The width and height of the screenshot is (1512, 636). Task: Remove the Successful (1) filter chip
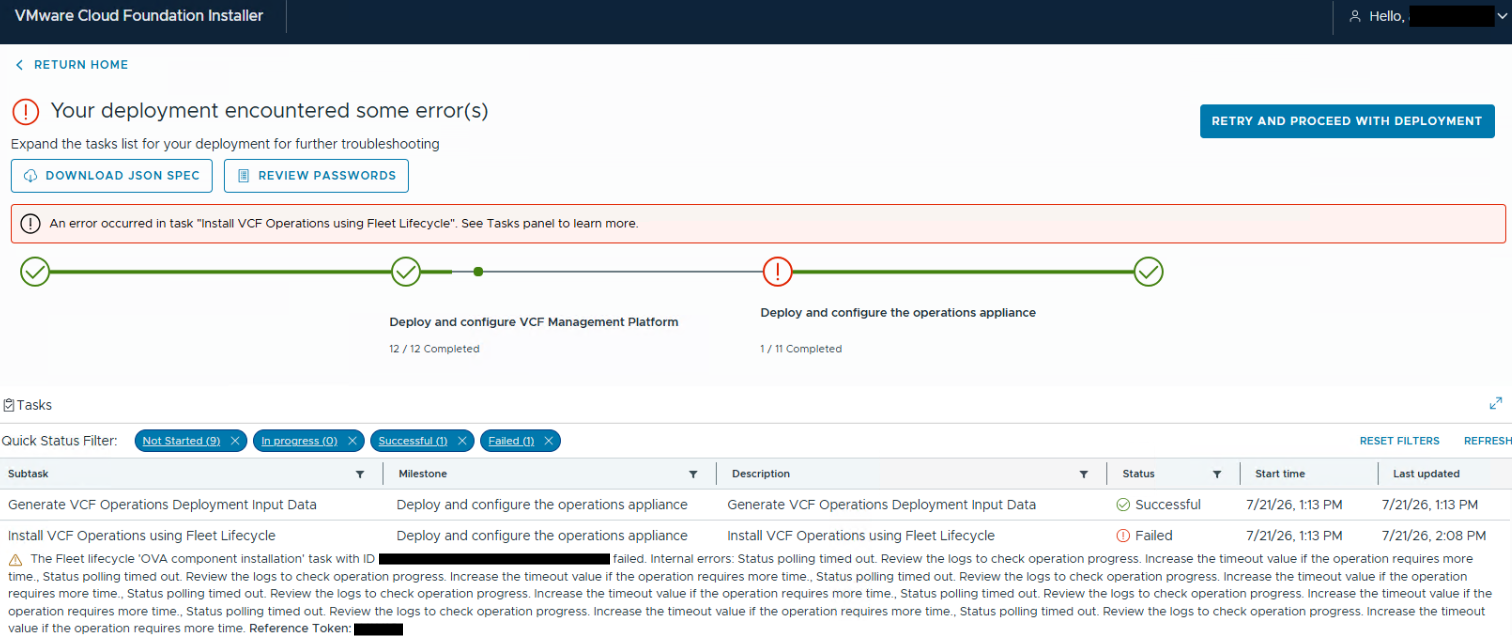pos(462,441)
